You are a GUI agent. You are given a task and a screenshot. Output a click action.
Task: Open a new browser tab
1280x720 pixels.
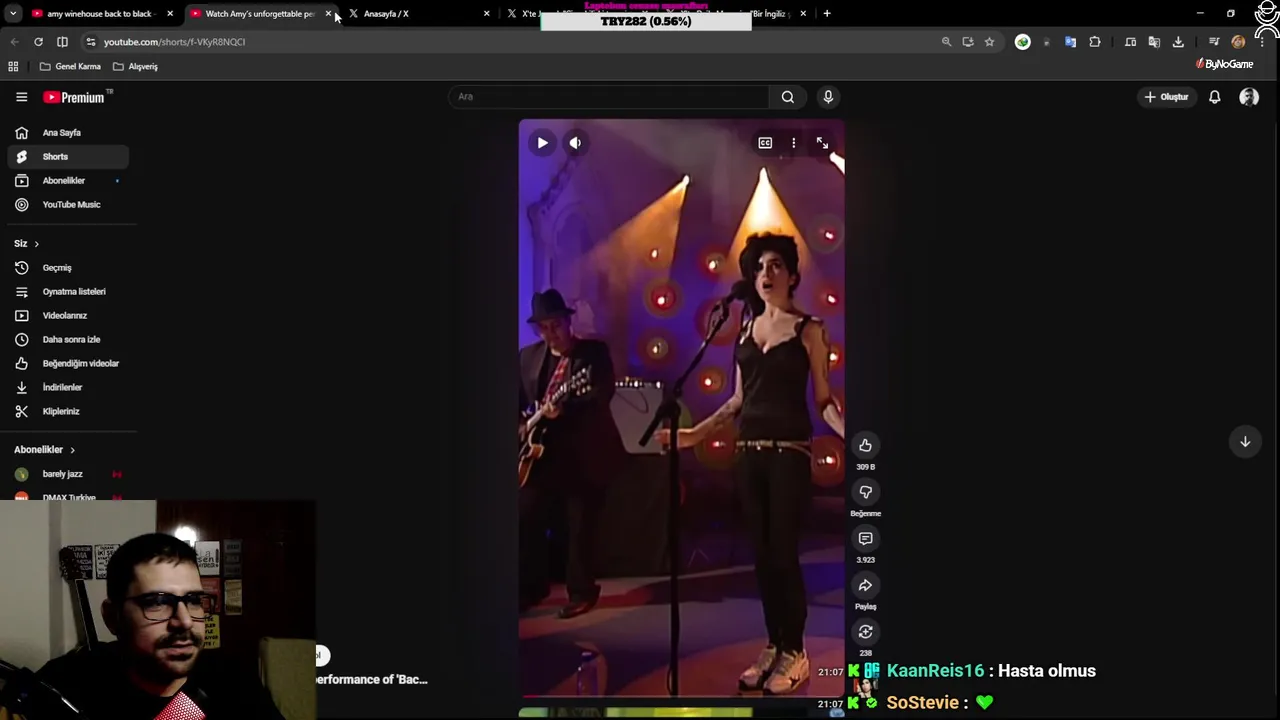(827, 14)
